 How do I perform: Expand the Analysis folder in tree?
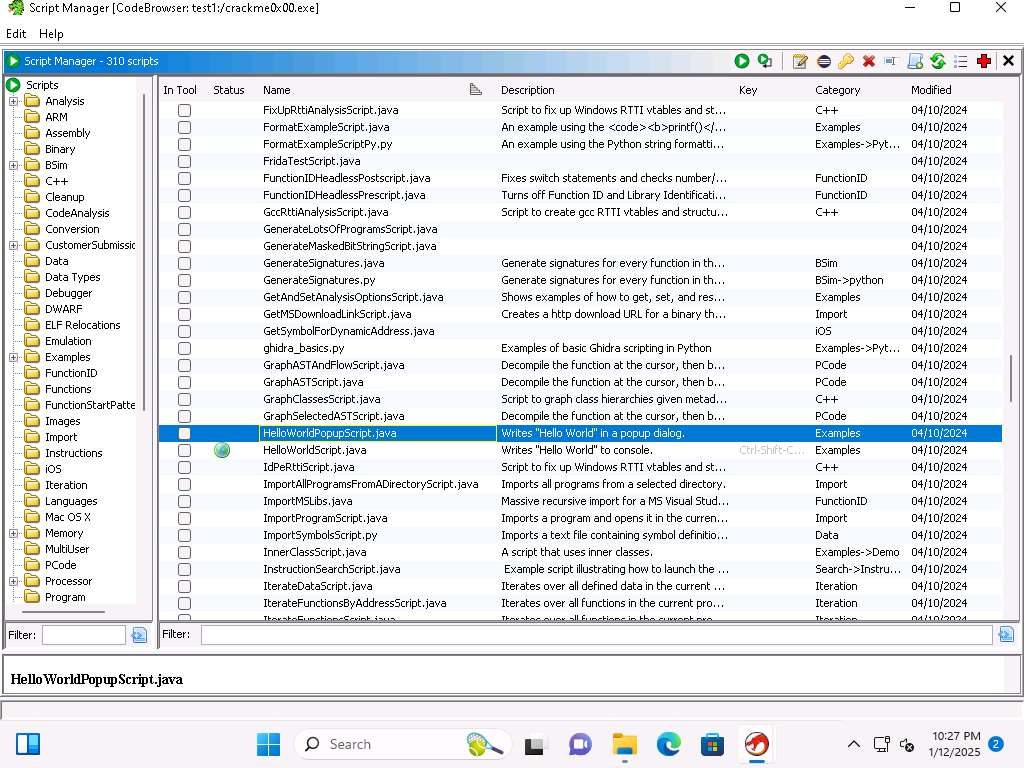coord(14,101)
